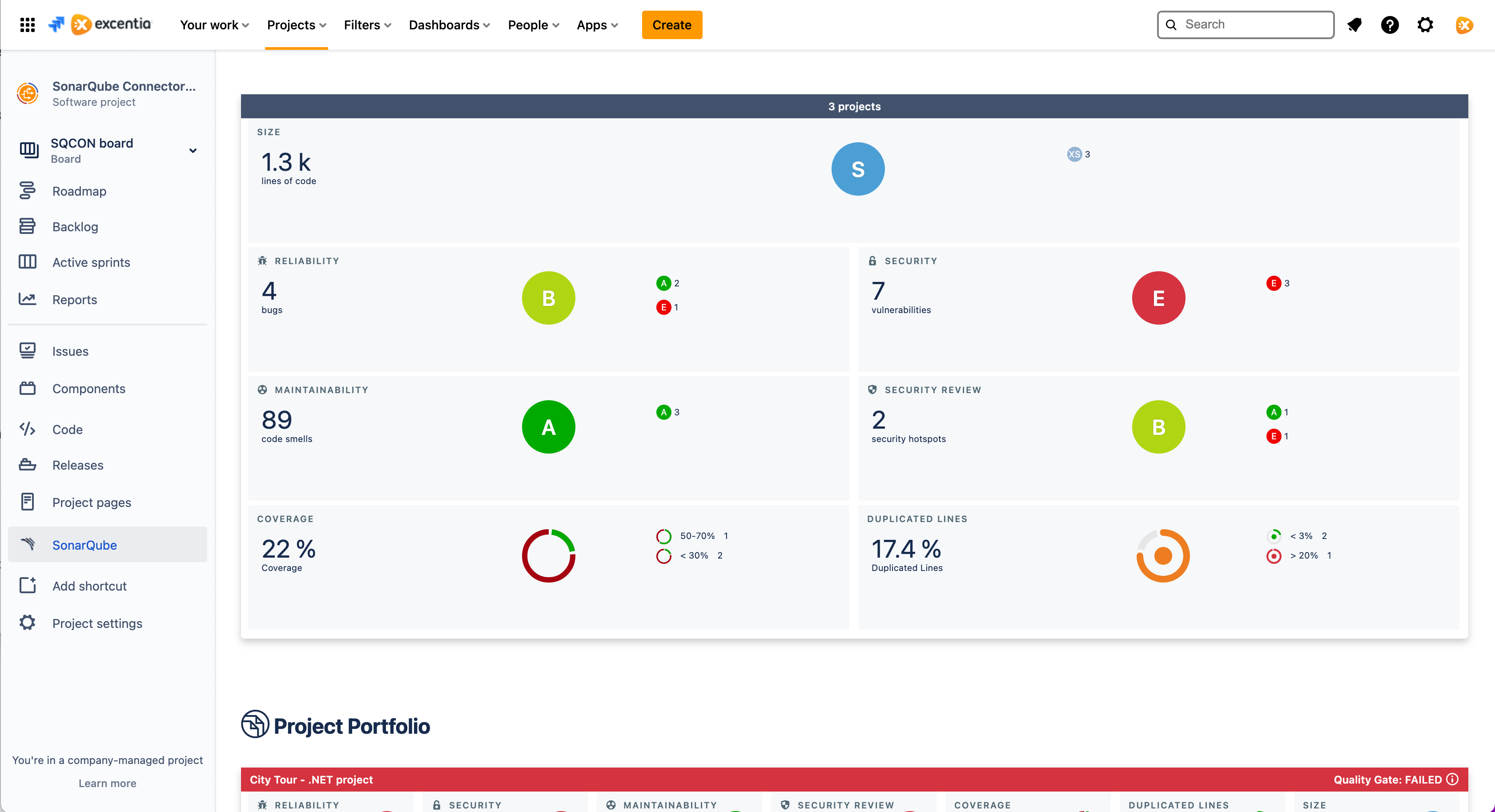
Task: Expand the Projects dropdown
Action: click(297, 25)
